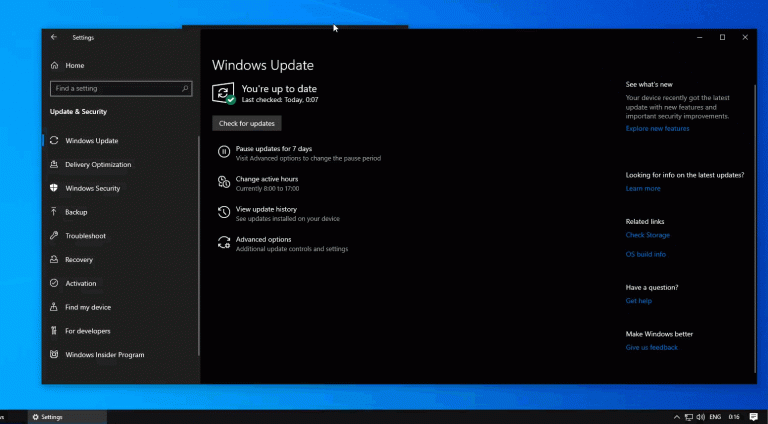The image size is (768, 424).
Task: Show hidden tray icons chevron in taskbar
Action: coord(676,417)
